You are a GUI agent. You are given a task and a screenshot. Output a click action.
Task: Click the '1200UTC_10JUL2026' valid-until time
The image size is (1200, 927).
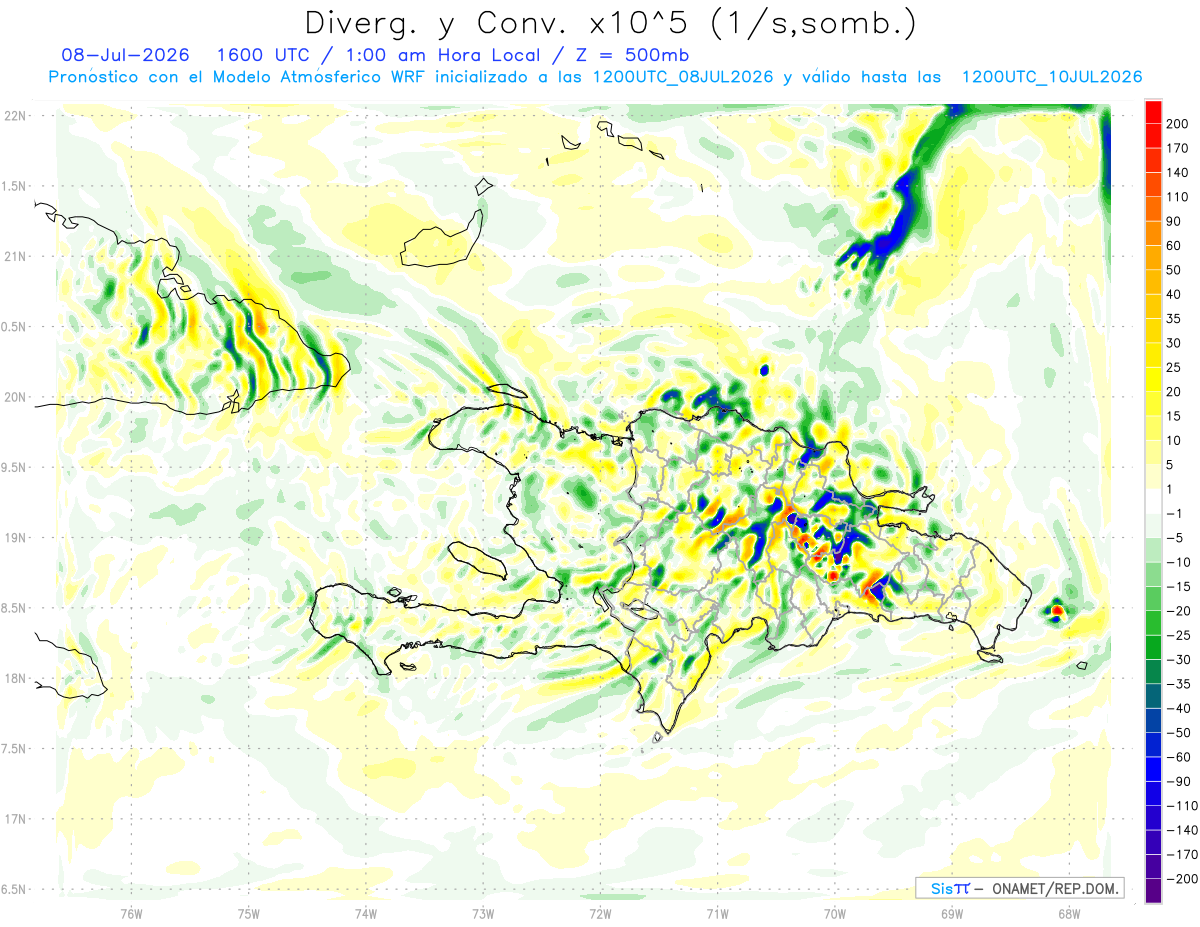click(x=1051, y=77)
